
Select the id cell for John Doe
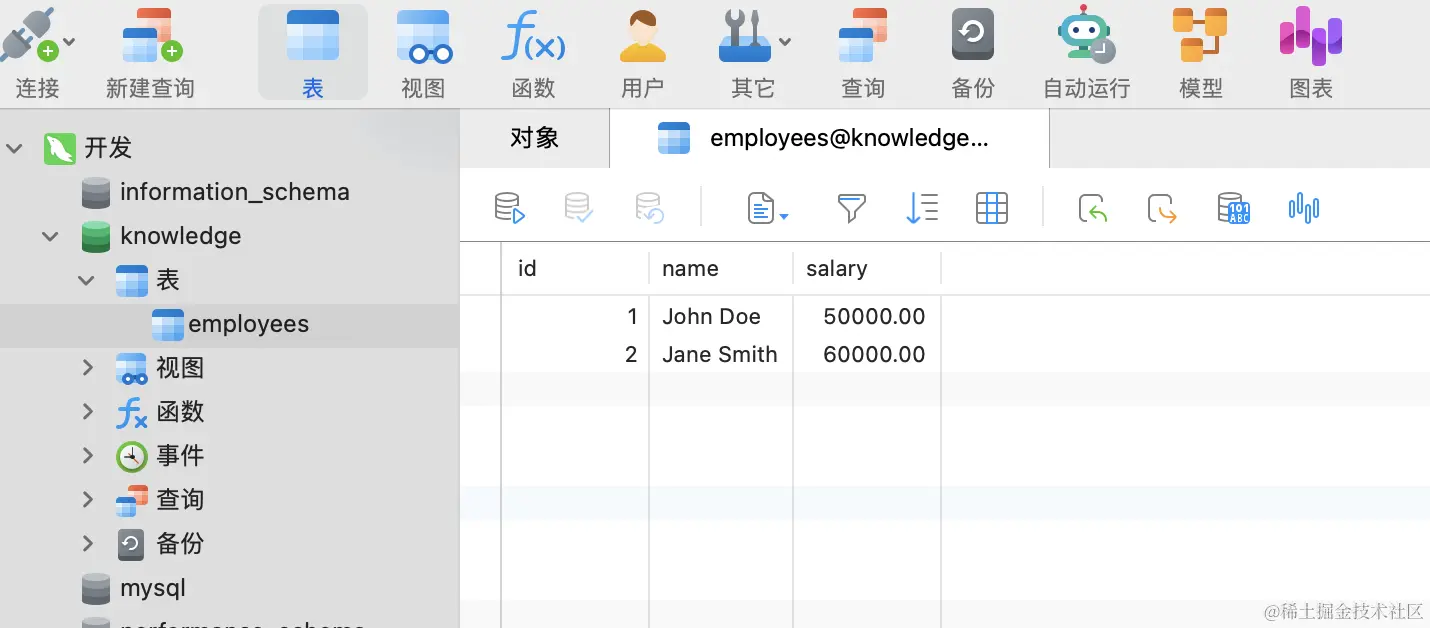(x=575, y=316)
